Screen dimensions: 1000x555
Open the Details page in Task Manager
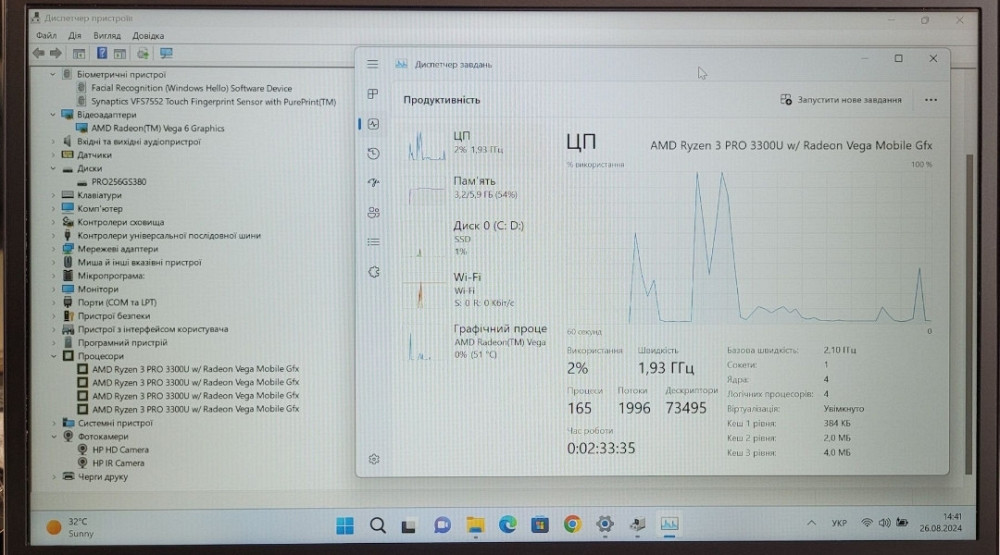point(374,242)
